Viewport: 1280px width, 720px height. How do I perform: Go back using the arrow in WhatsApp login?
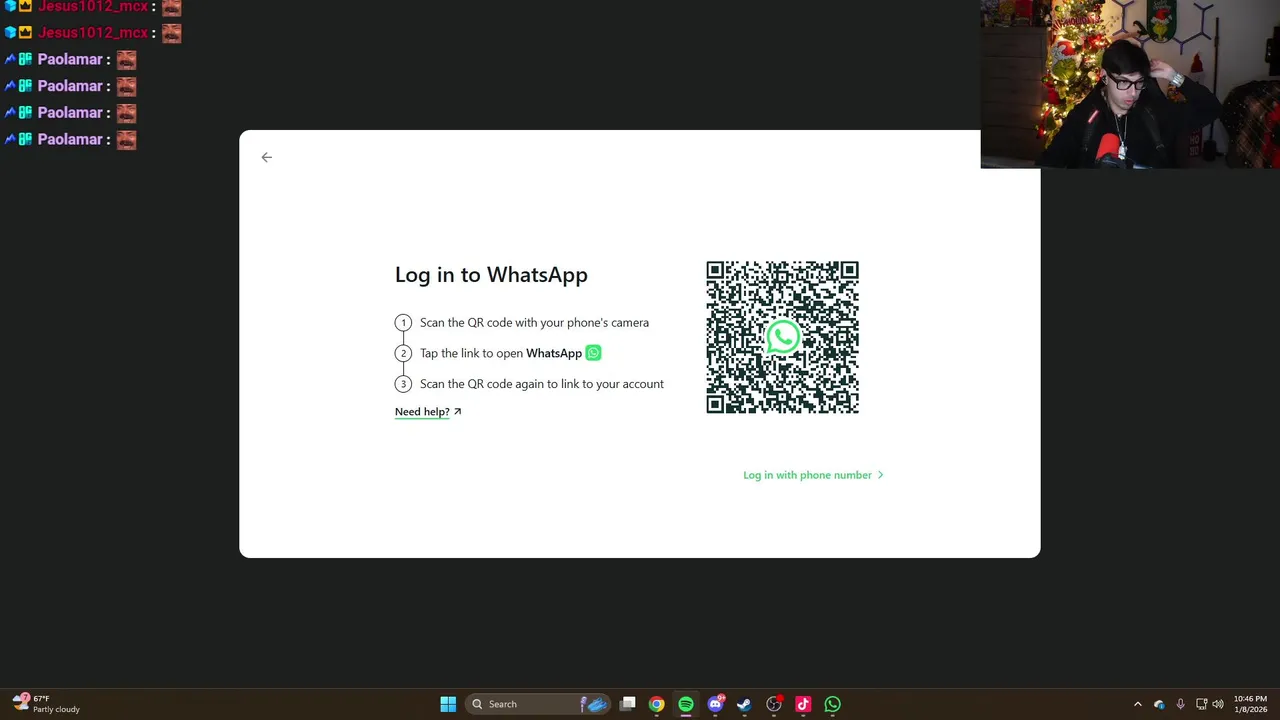tap(266, 157)
